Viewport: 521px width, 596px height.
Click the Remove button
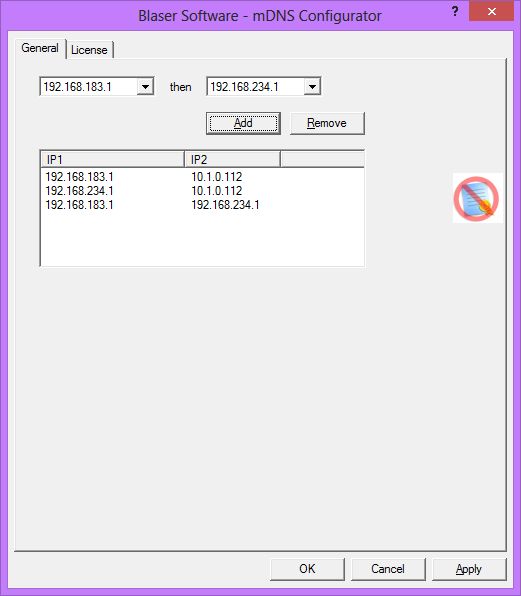327,123
